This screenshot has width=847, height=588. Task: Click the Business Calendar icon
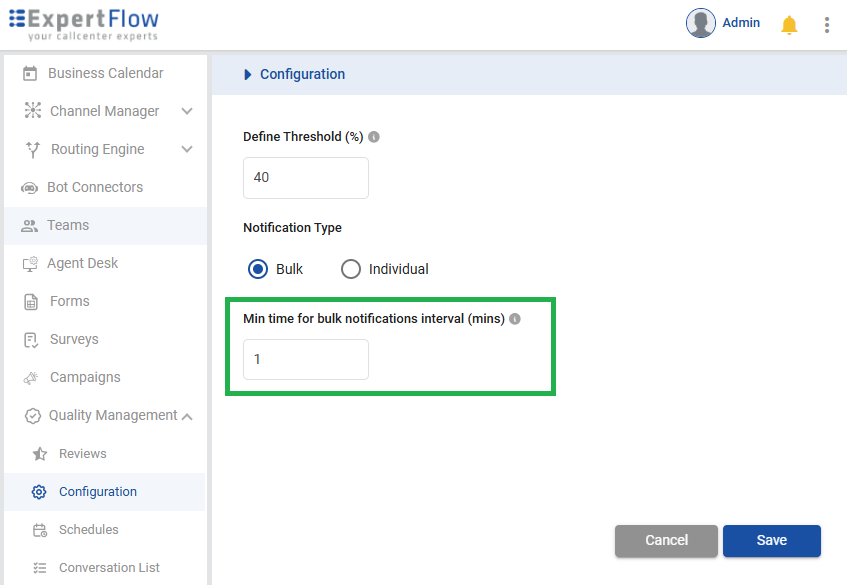click(30, 73)
